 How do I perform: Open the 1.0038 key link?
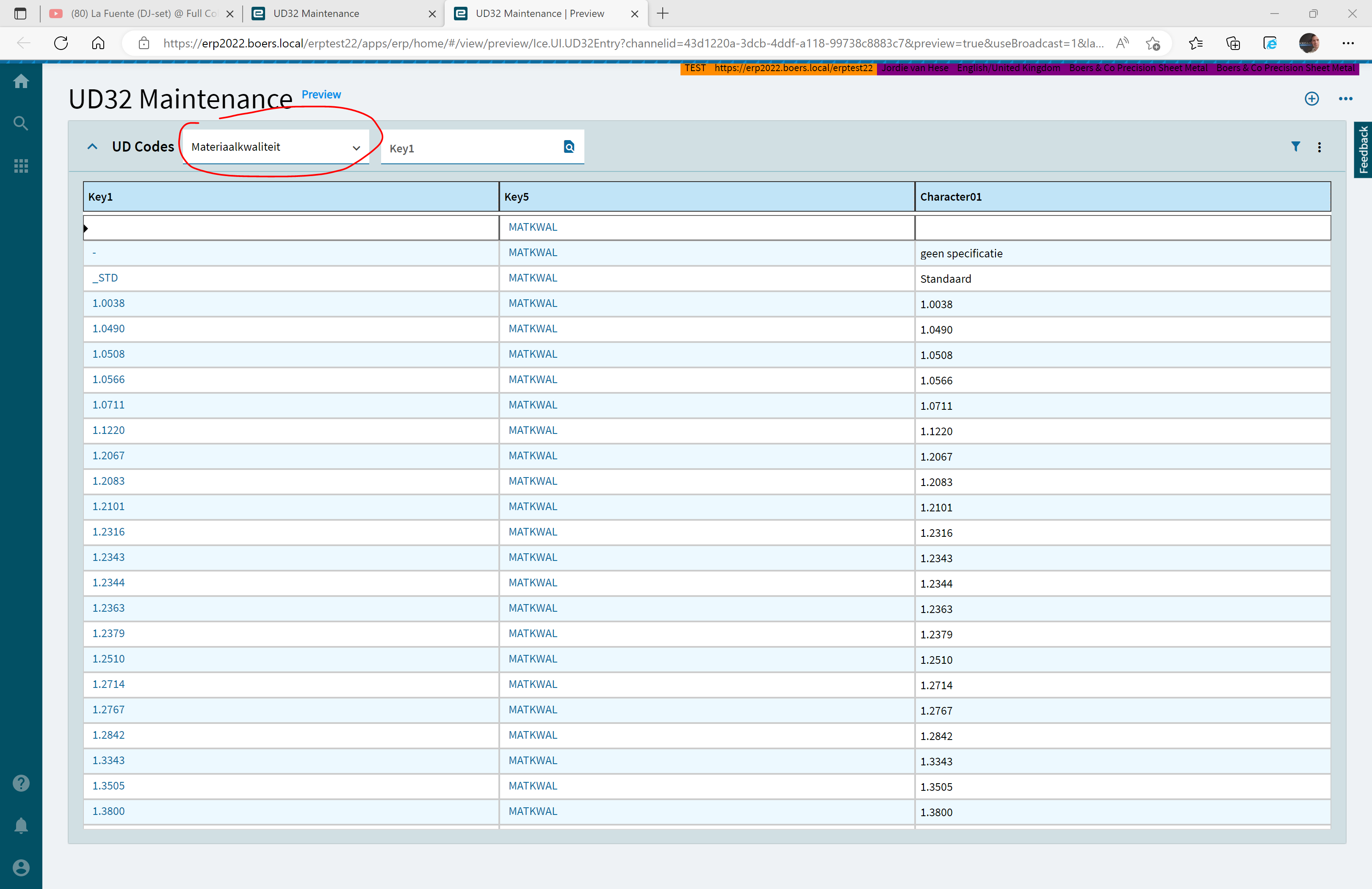click(108, 303)
